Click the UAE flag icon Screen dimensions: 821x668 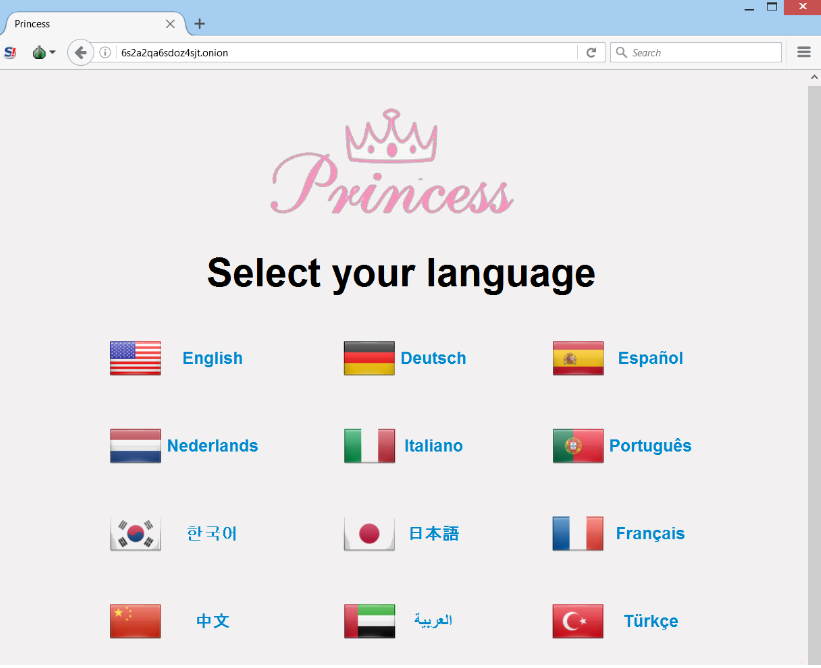coord(369,621)
